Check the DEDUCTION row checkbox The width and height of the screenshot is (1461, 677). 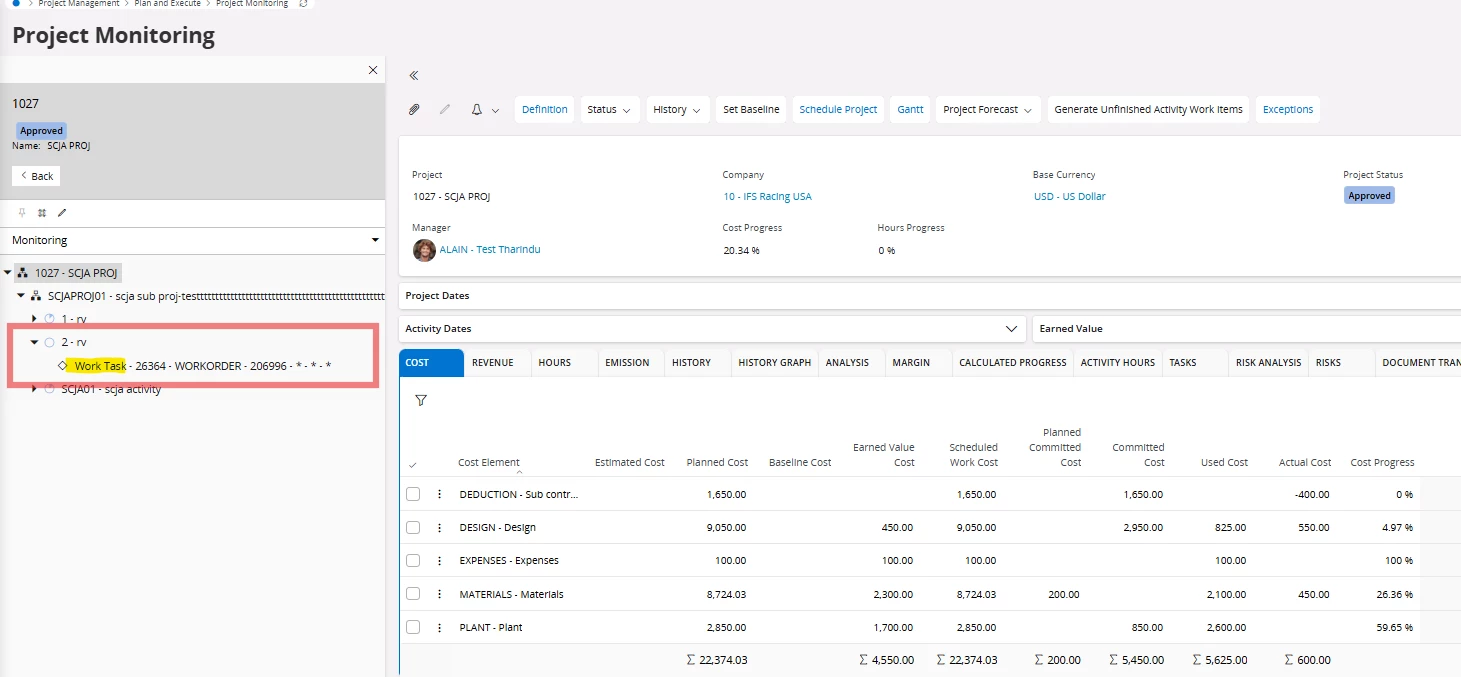click(413, 494)
